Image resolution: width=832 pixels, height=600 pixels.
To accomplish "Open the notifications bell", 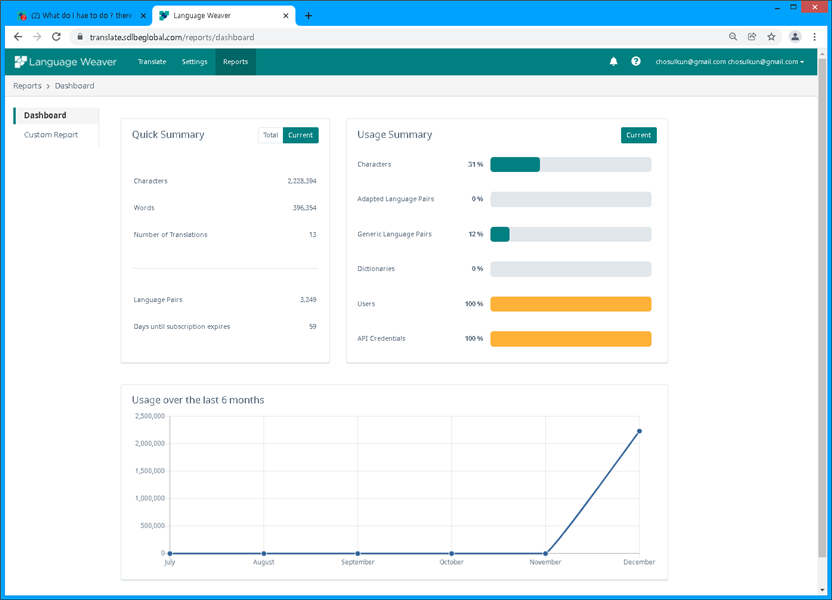I will tap(613, 61).
